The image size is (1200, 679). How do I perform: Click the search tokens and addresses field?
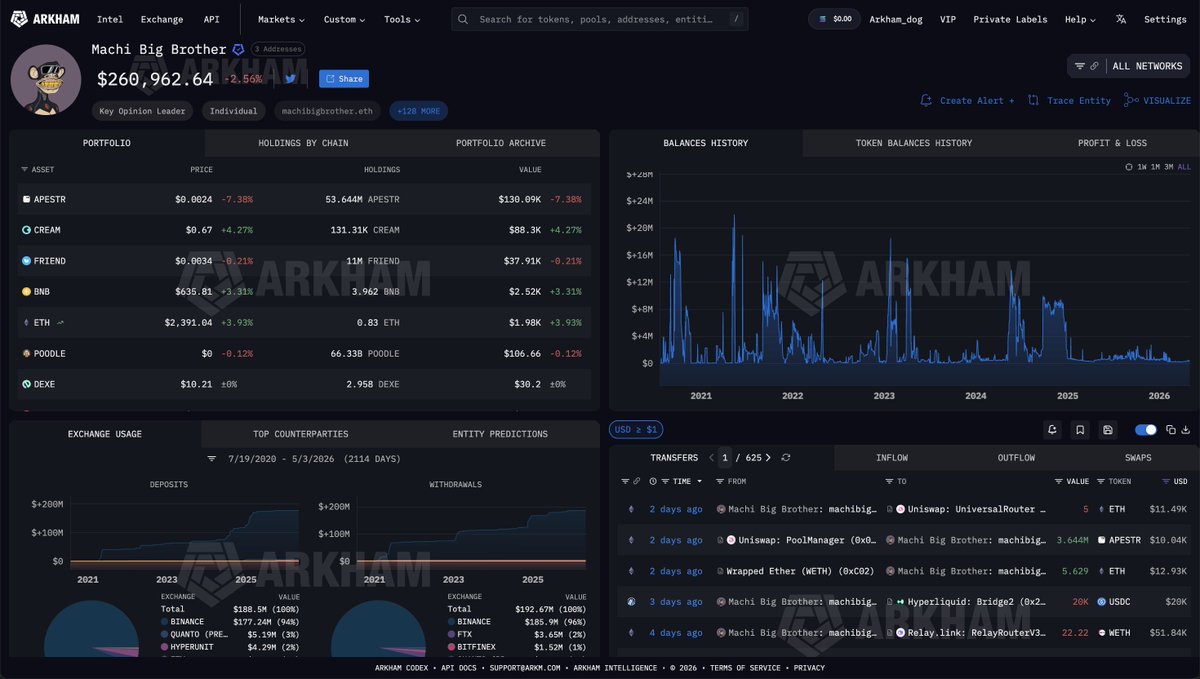coord(600,19)
